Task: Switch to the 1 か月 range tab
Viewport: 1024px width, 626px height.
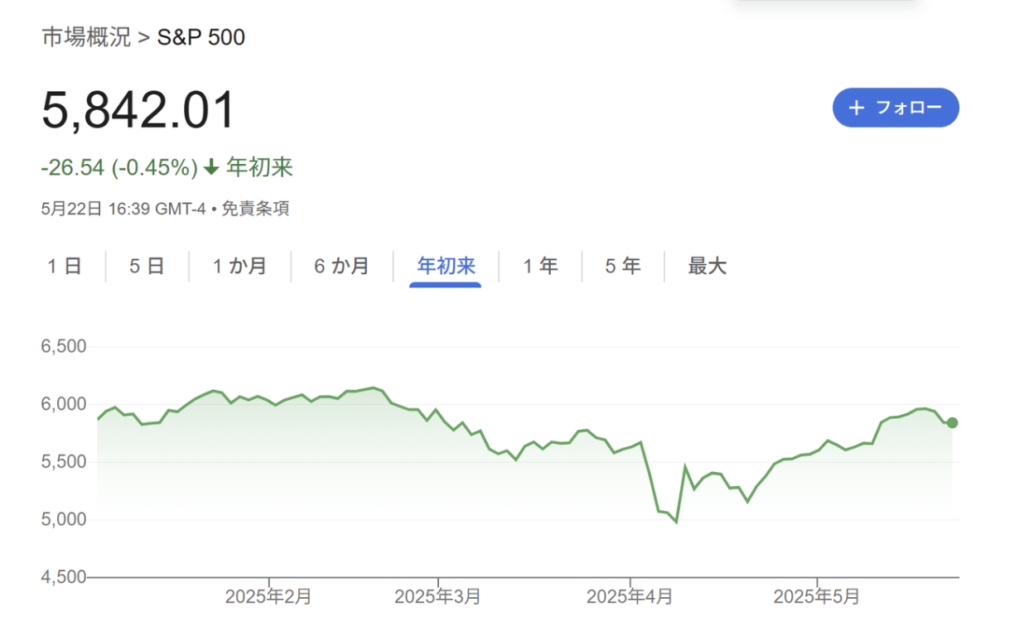Action: coord(240,266)
